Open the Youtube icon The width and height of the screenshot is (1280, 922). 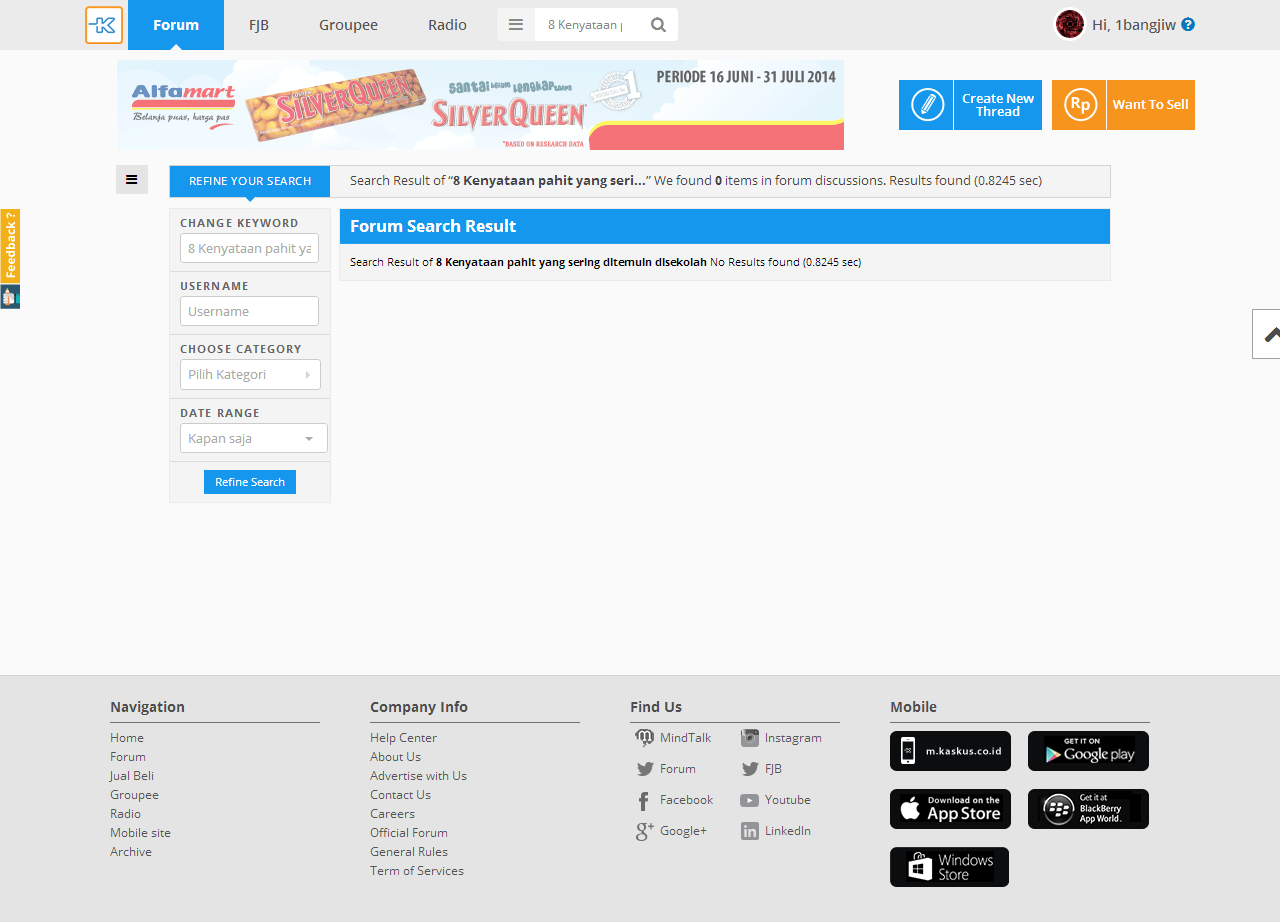click(x=750, y=800)
